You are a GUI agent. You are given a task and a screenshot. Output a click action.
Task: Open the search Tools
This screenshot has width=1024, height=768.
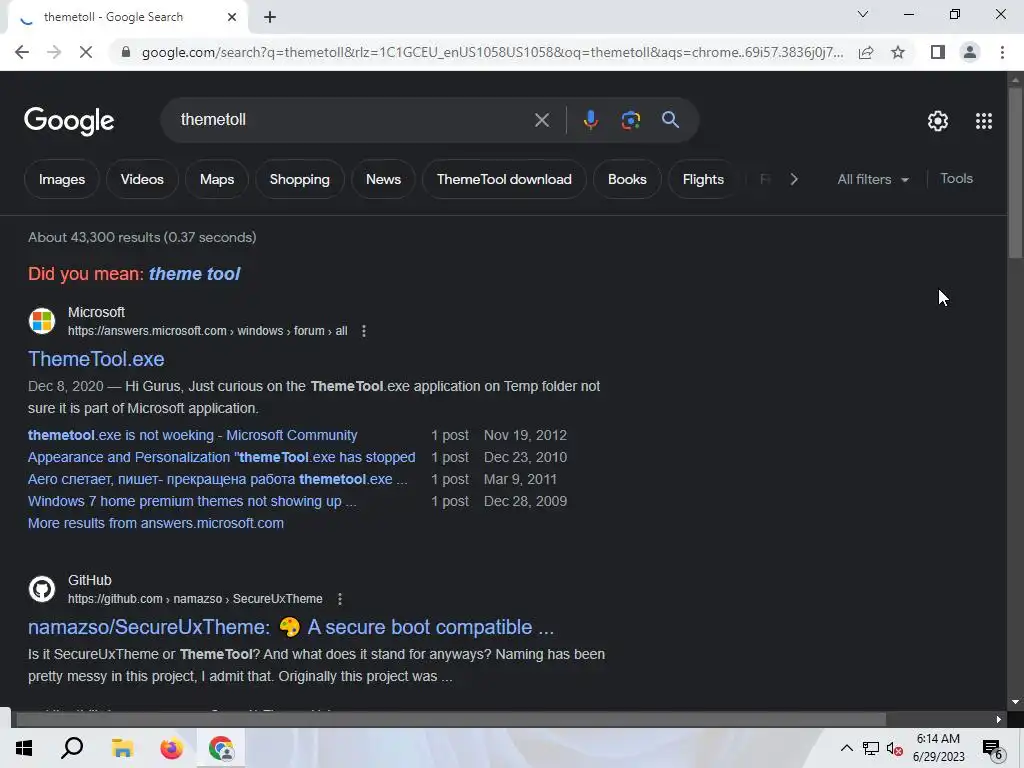(x=956, y=178)
